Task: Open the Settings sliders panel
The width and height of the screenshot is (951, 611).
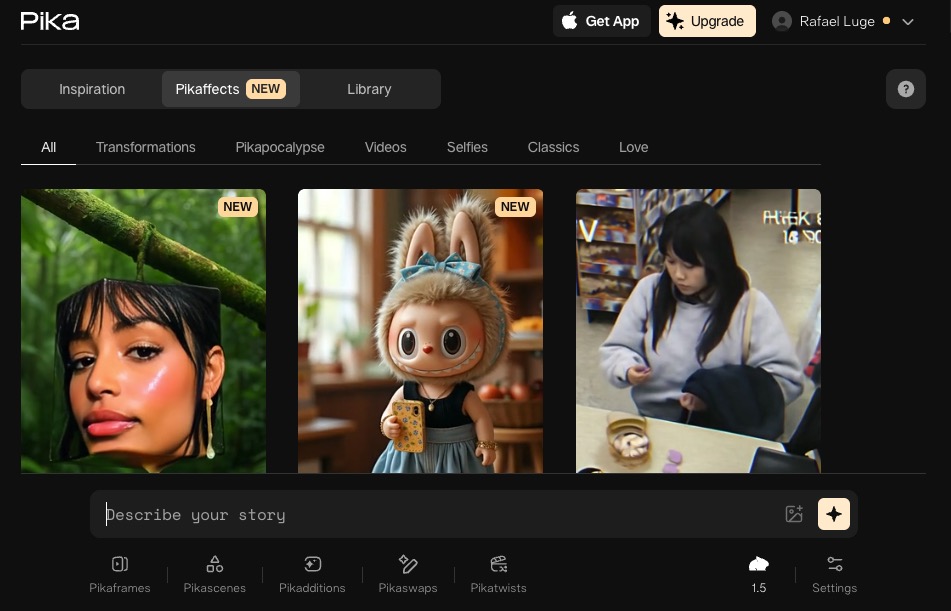Action: 834,574
